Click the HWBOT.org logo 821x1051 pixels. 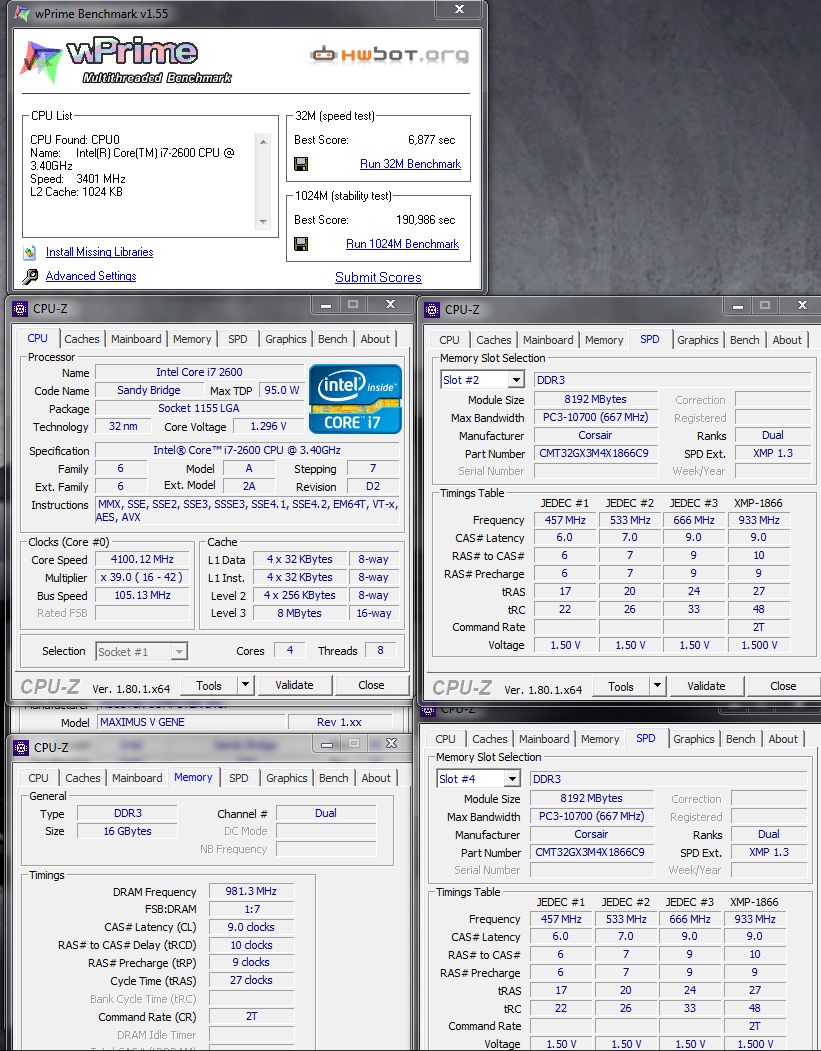390,54
